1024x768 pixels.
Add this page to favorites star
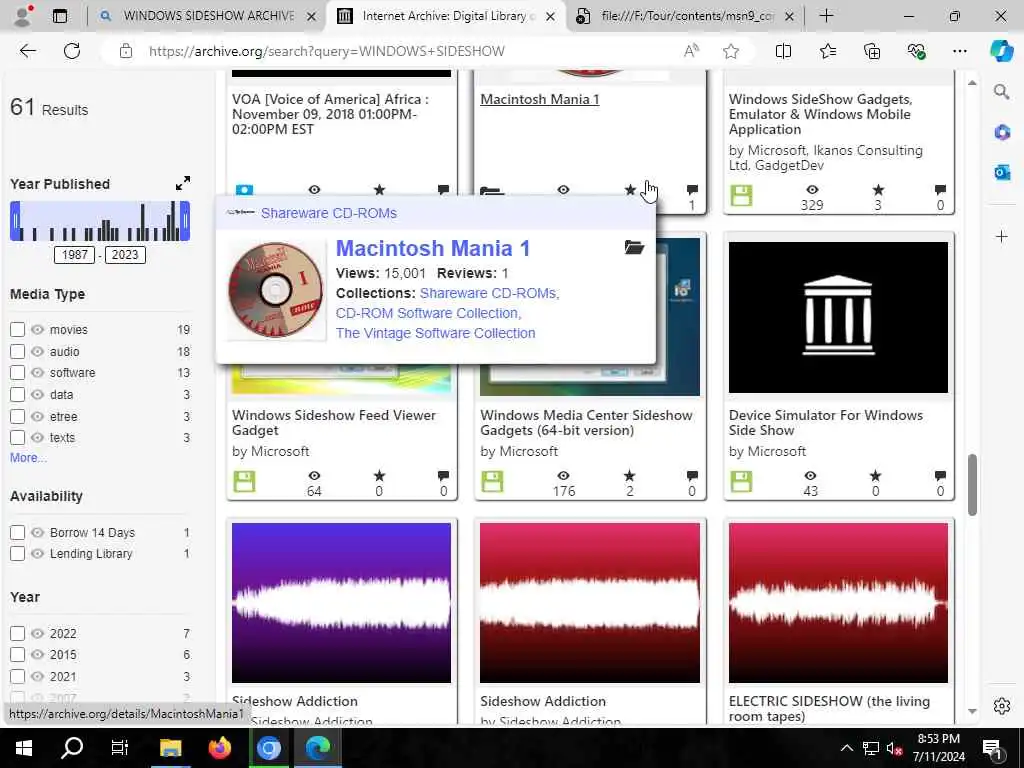point(731,51)
